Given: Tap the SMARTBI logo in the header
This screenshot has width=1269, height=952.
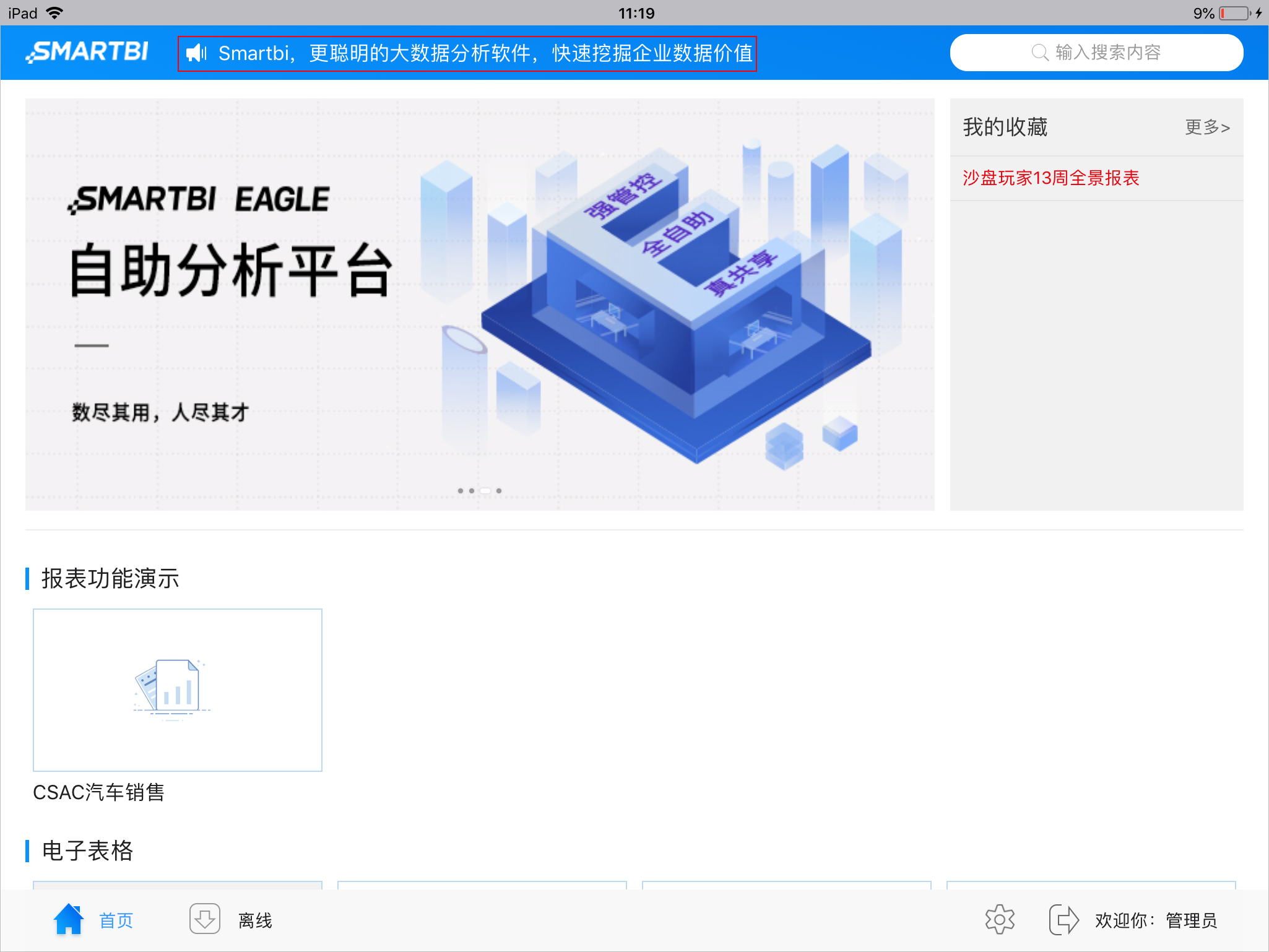Looking at the screenshot, I should [87, 52].
